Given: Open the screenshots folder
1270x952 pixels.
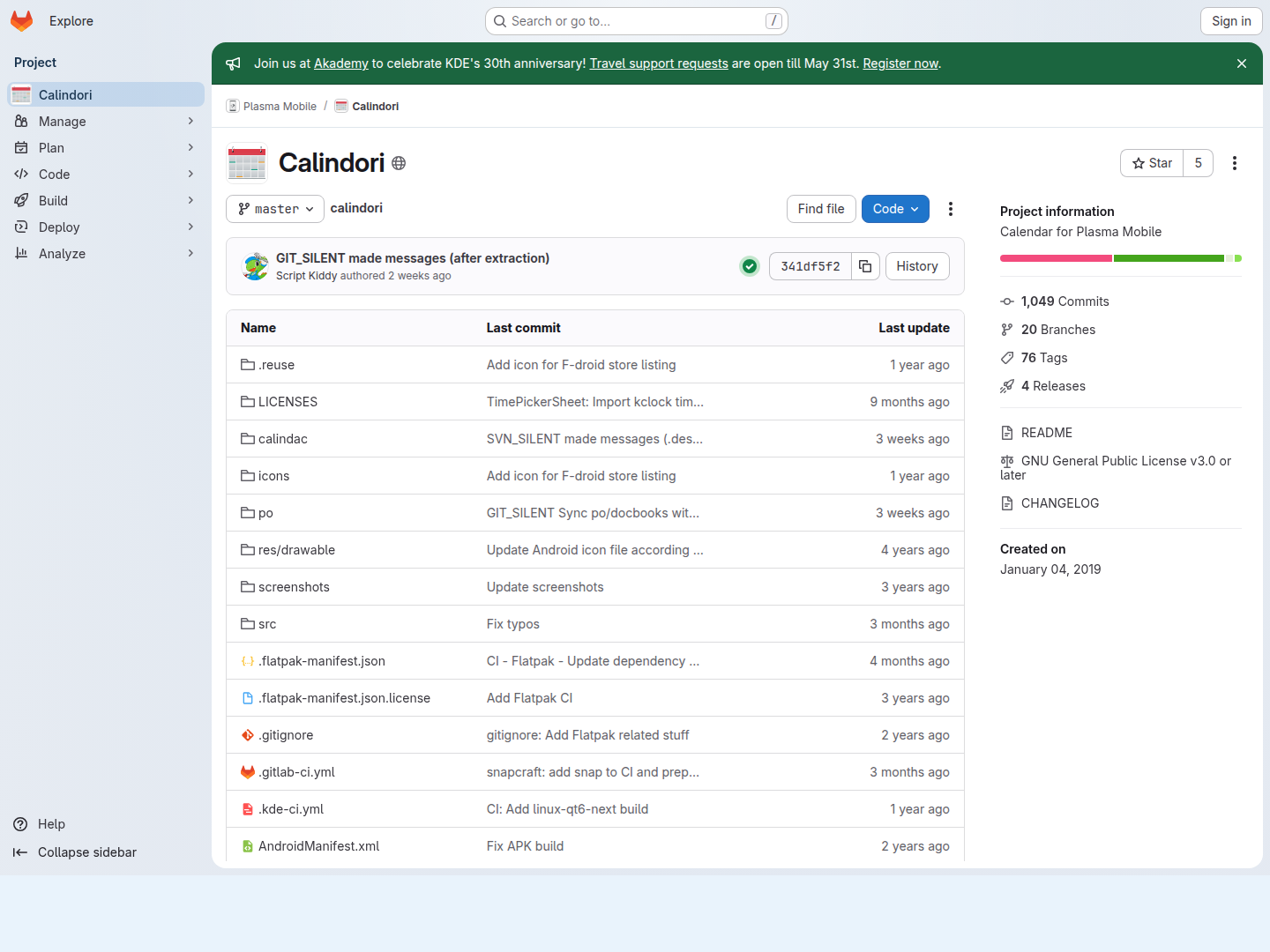Looking at the screenshot, I should pyautogui.click(x=294, y=587).
